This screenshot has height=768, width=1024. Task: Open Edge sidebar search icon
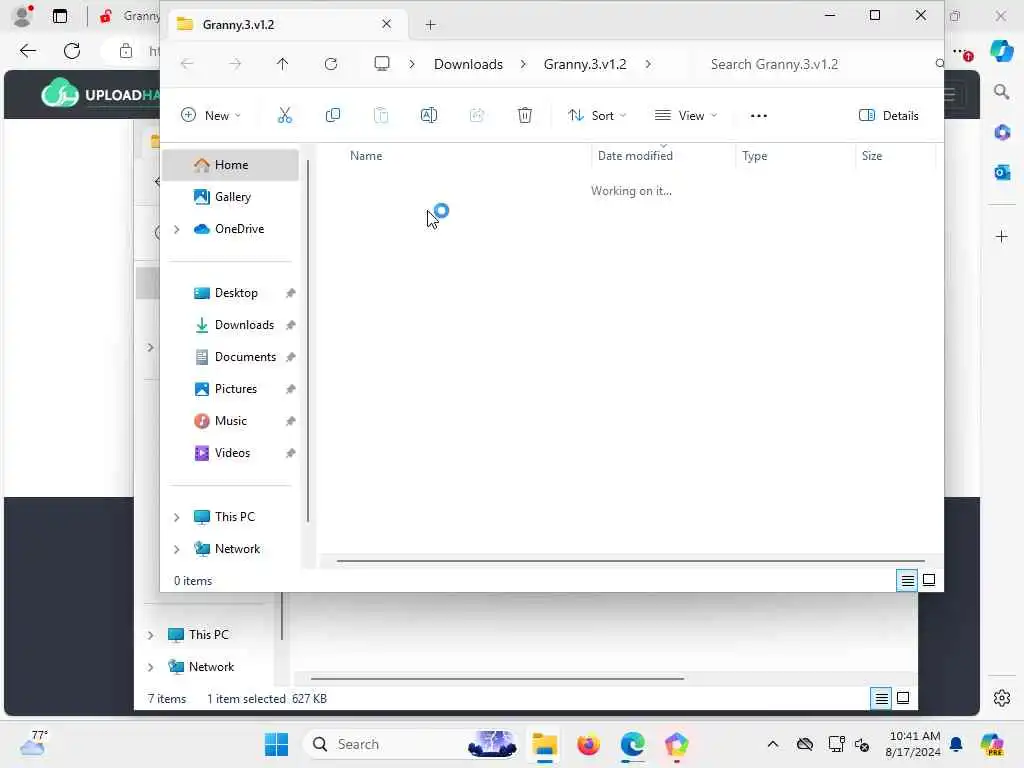(1001, 91)
